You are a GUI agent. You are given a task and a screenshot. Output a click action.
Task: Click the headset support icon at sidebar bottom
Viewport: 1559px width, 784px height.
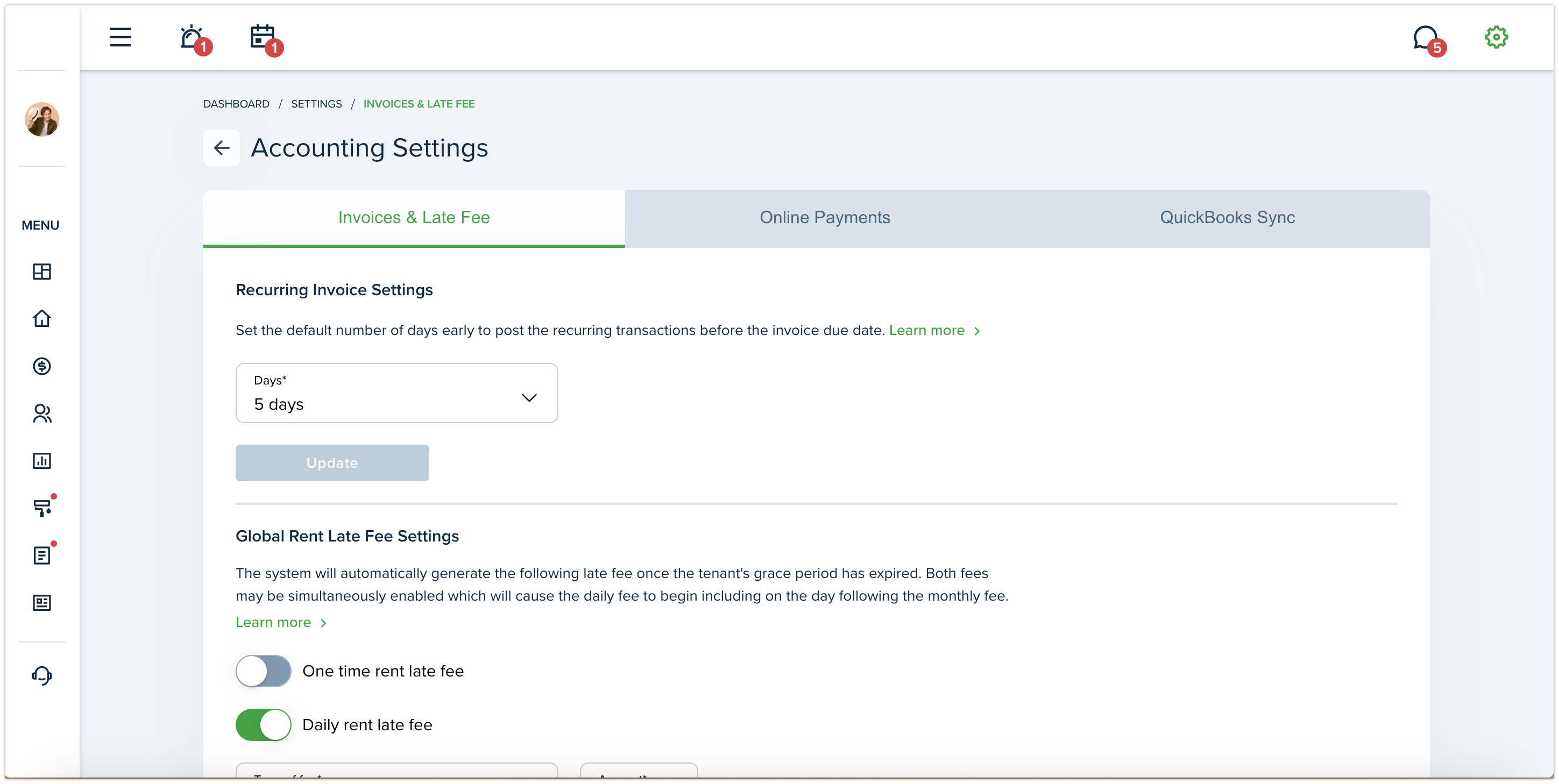point(42,676)
